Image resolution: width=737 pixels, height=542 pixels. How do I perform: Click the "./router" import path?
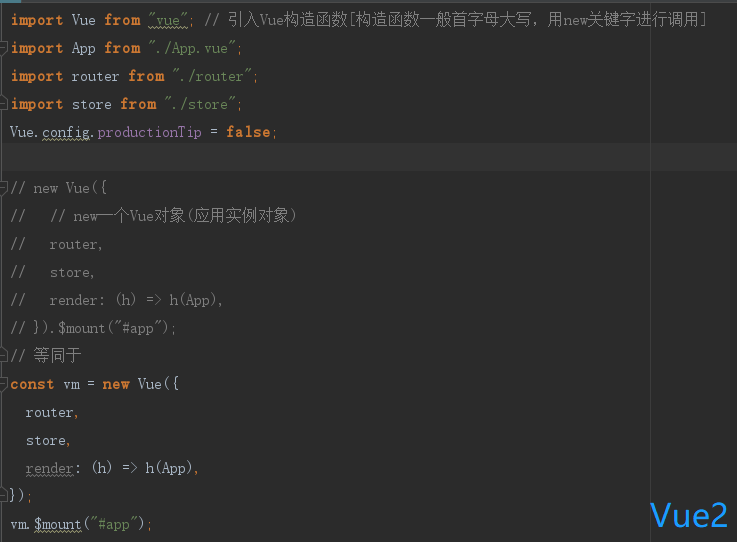click(x=215, y=76)
